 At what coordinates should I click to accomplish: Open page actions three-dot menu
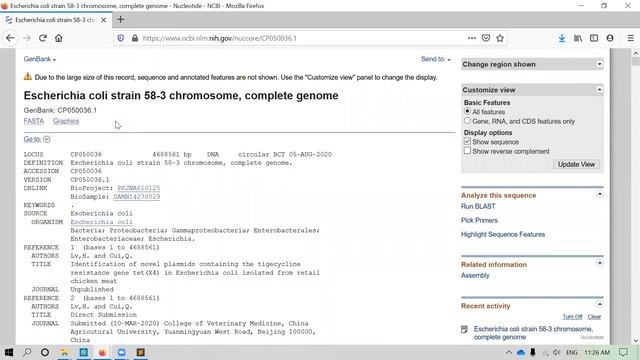point(472,38)
